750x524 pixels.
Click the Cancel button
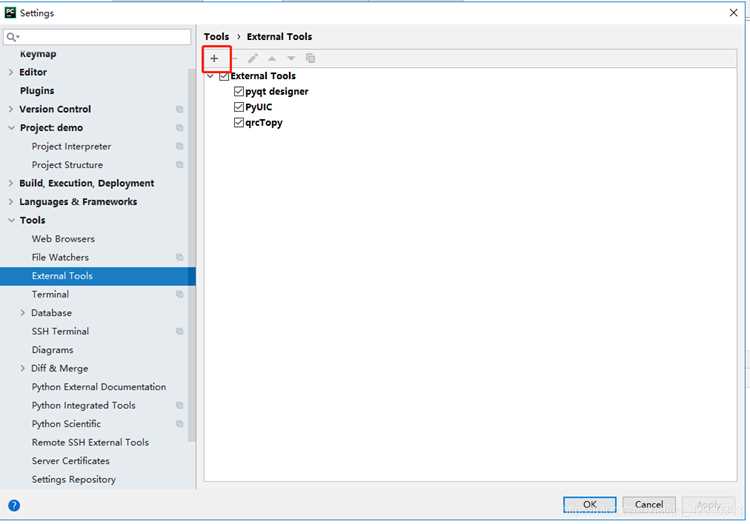point(649,504)
